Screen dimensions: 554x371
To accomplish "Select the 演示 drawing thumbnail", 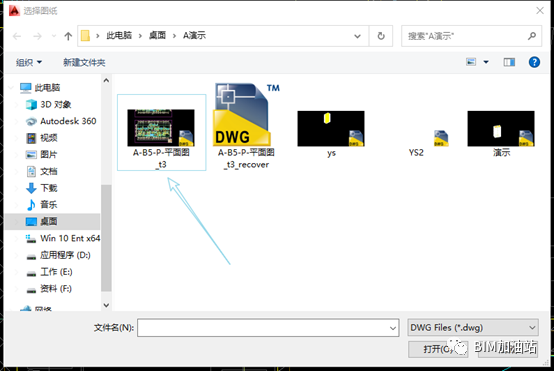I will coord(501,134).
